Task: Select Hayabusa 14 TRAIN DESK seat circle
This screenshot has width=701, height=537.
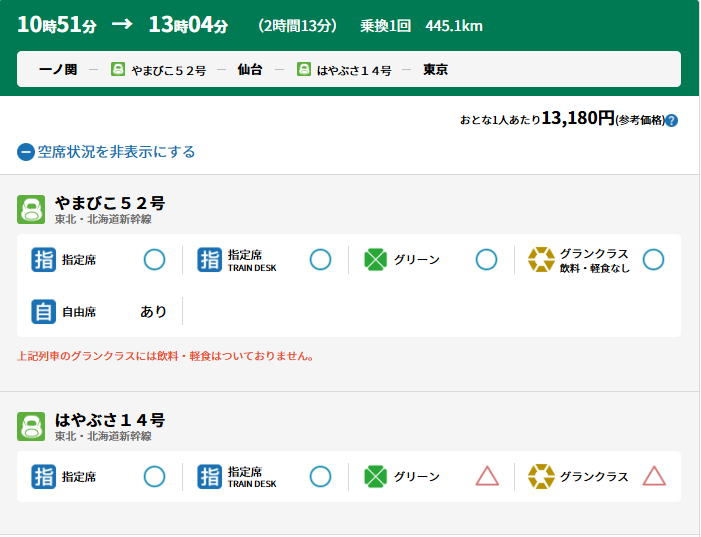Action: click(320, 477)
